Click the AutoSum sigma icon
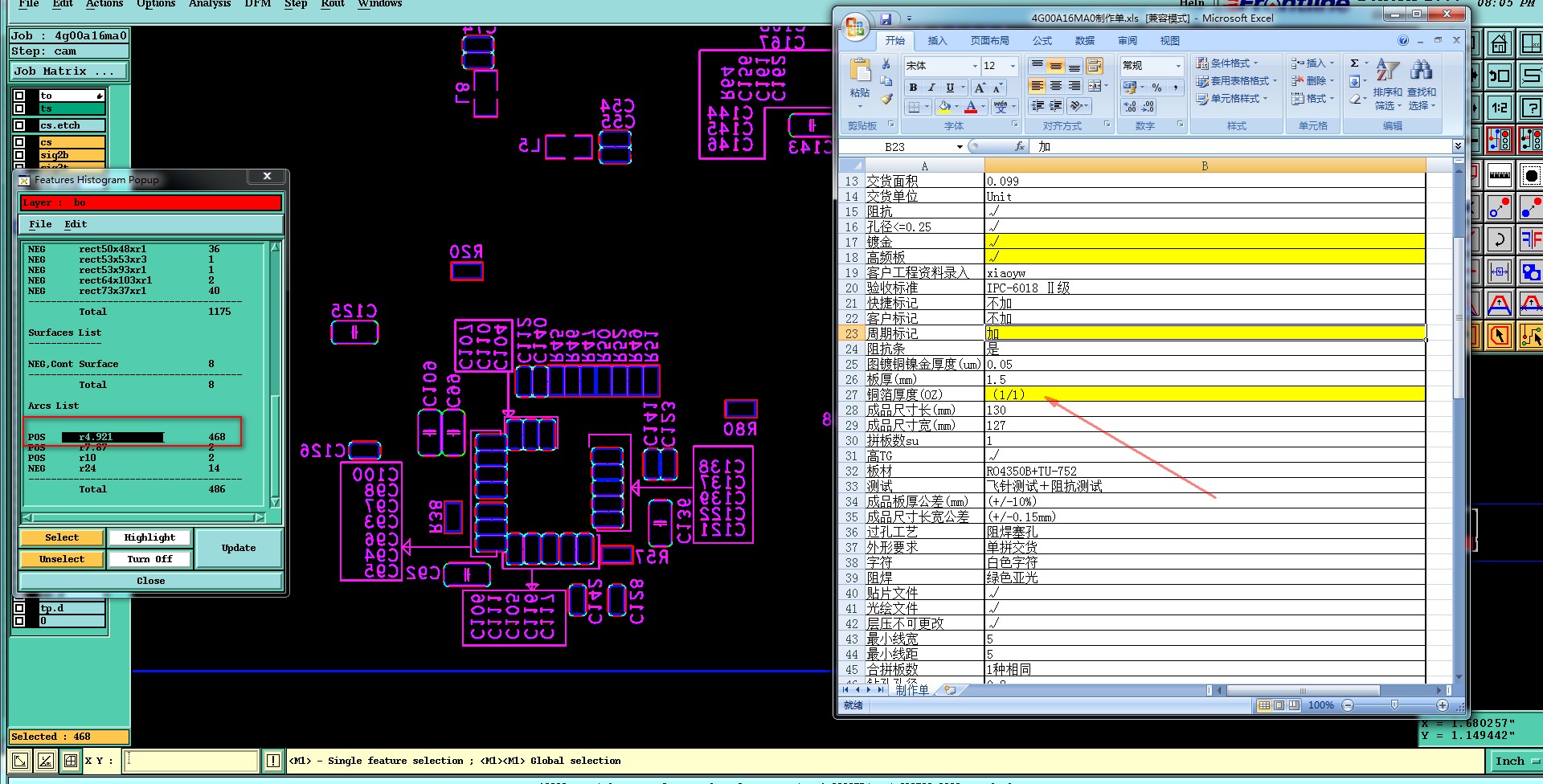The width and height of the screenshot is (1543, 784). click(x=1354, y=63)
